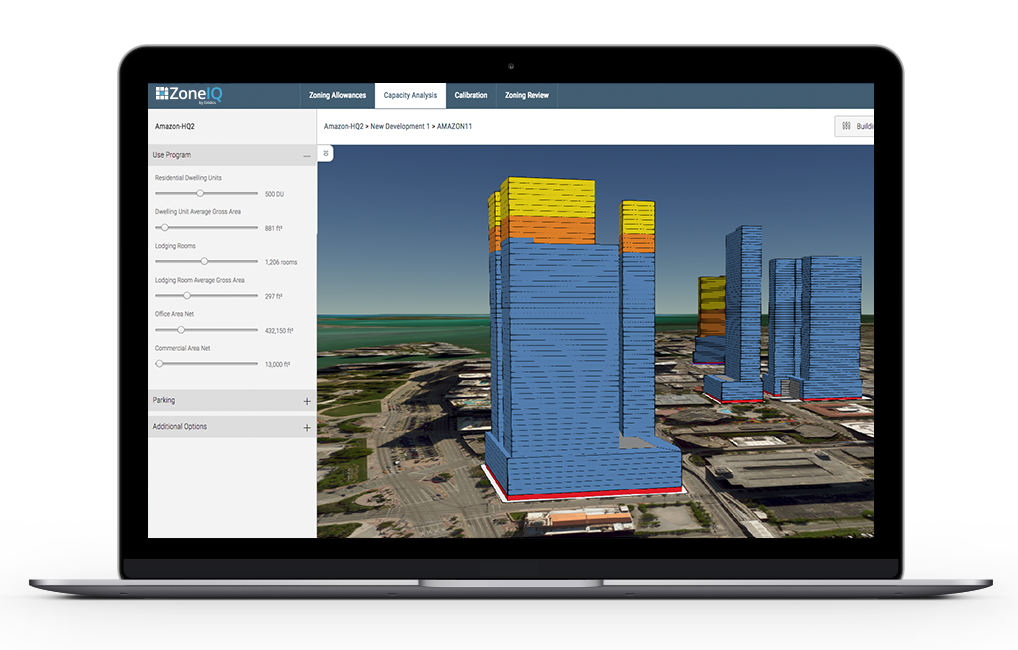Adjust the Residential Dwelling Units slider
The width and height of the screenshot is (1018, 650).
tap(199, 193)
